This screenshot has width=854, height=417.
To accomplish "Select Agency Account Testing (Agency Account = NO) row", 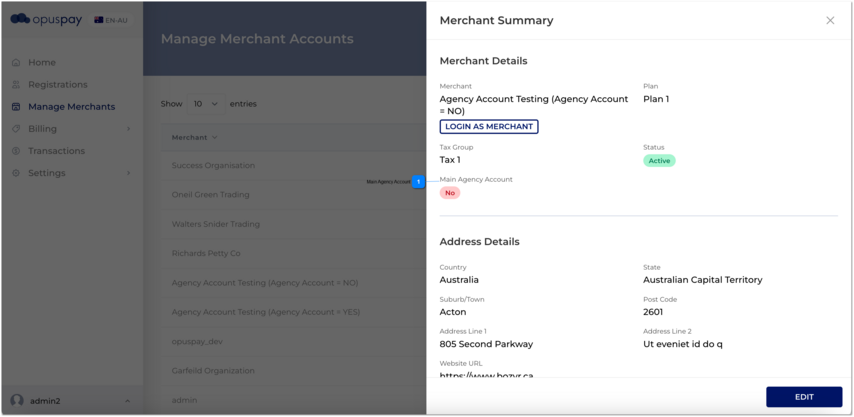I will pos(293,283).
